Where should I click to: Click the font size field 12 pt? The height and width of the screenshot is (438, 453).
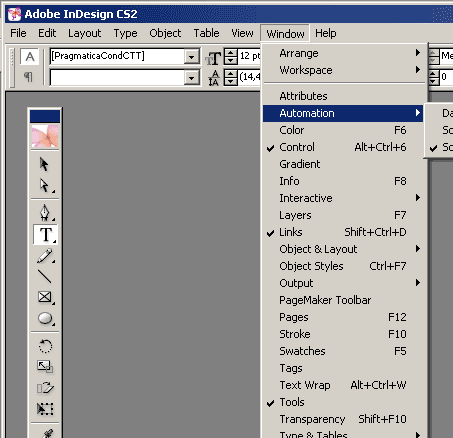pos(249,56)
